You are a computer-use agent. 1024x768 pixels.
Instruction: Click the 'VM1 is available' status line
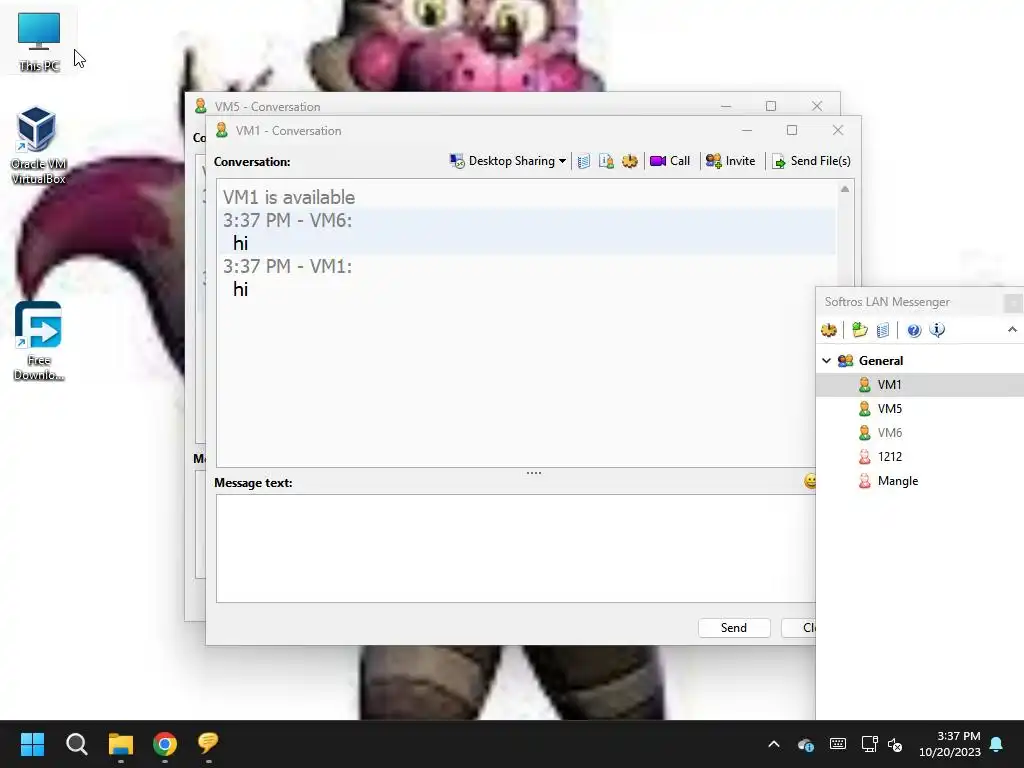point(289,197)
